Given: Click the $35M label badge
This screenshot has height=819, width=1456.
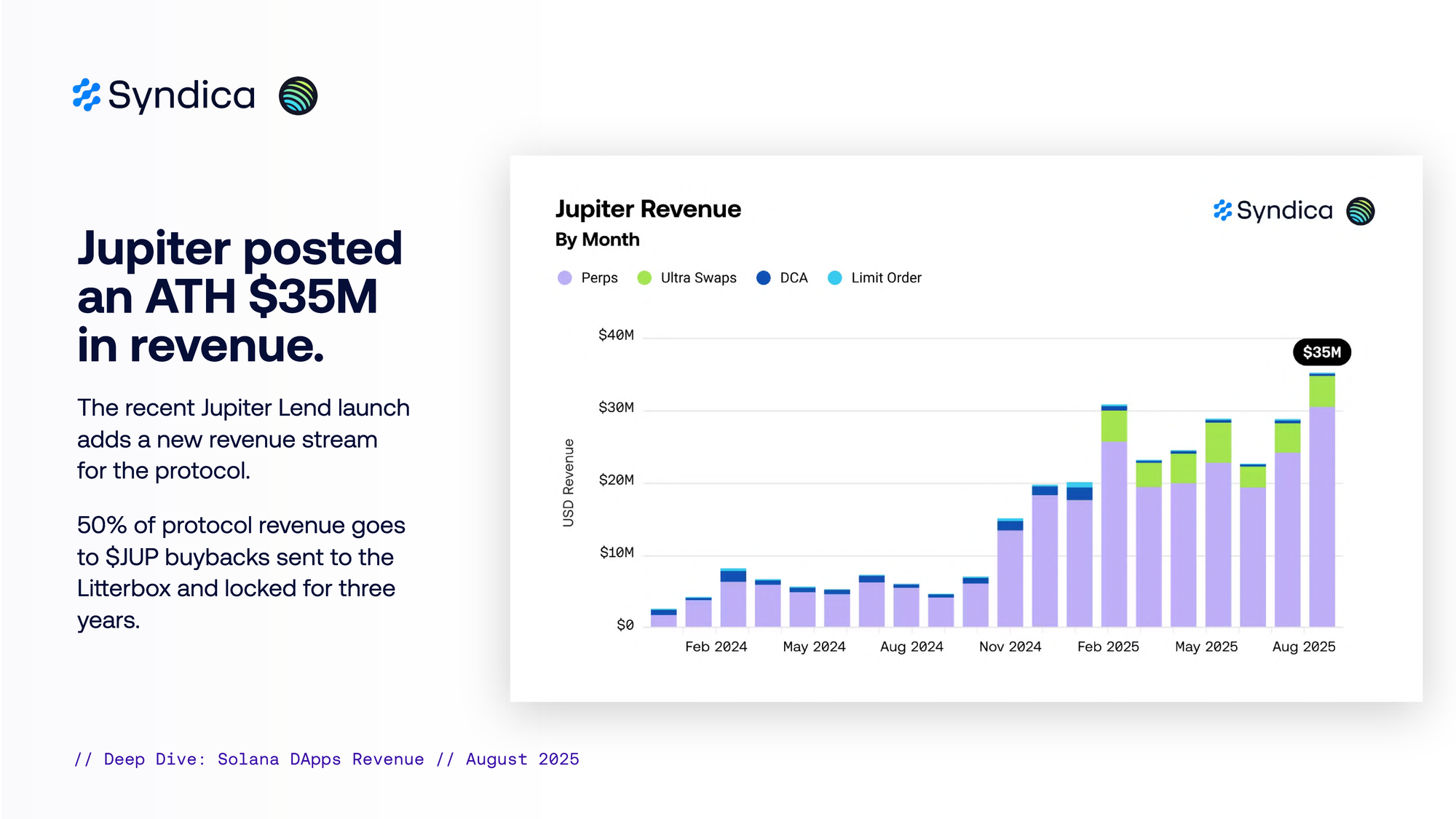Looking at the screenshot, I should [x=1321, y=352].
